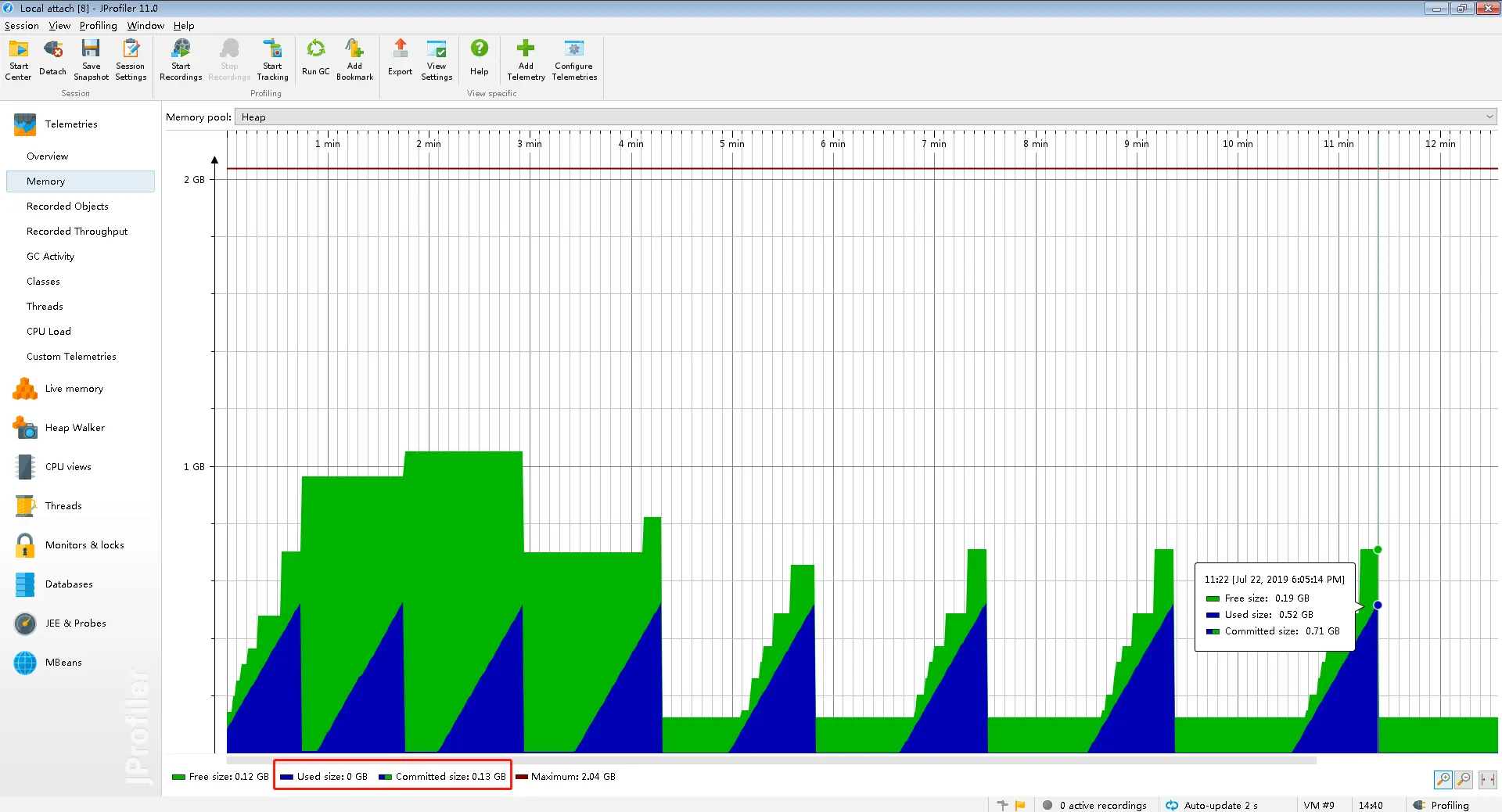Click the zoom in magnifier button
1502x812 pixels.
1443,779
